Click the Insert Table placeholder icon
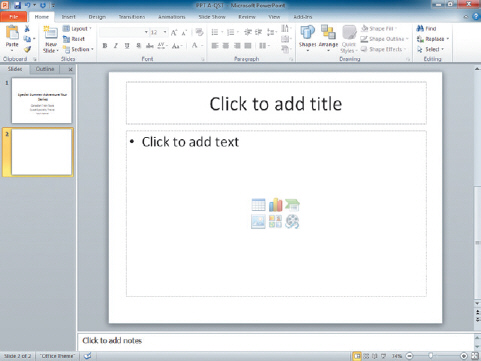 pos(258,205)
